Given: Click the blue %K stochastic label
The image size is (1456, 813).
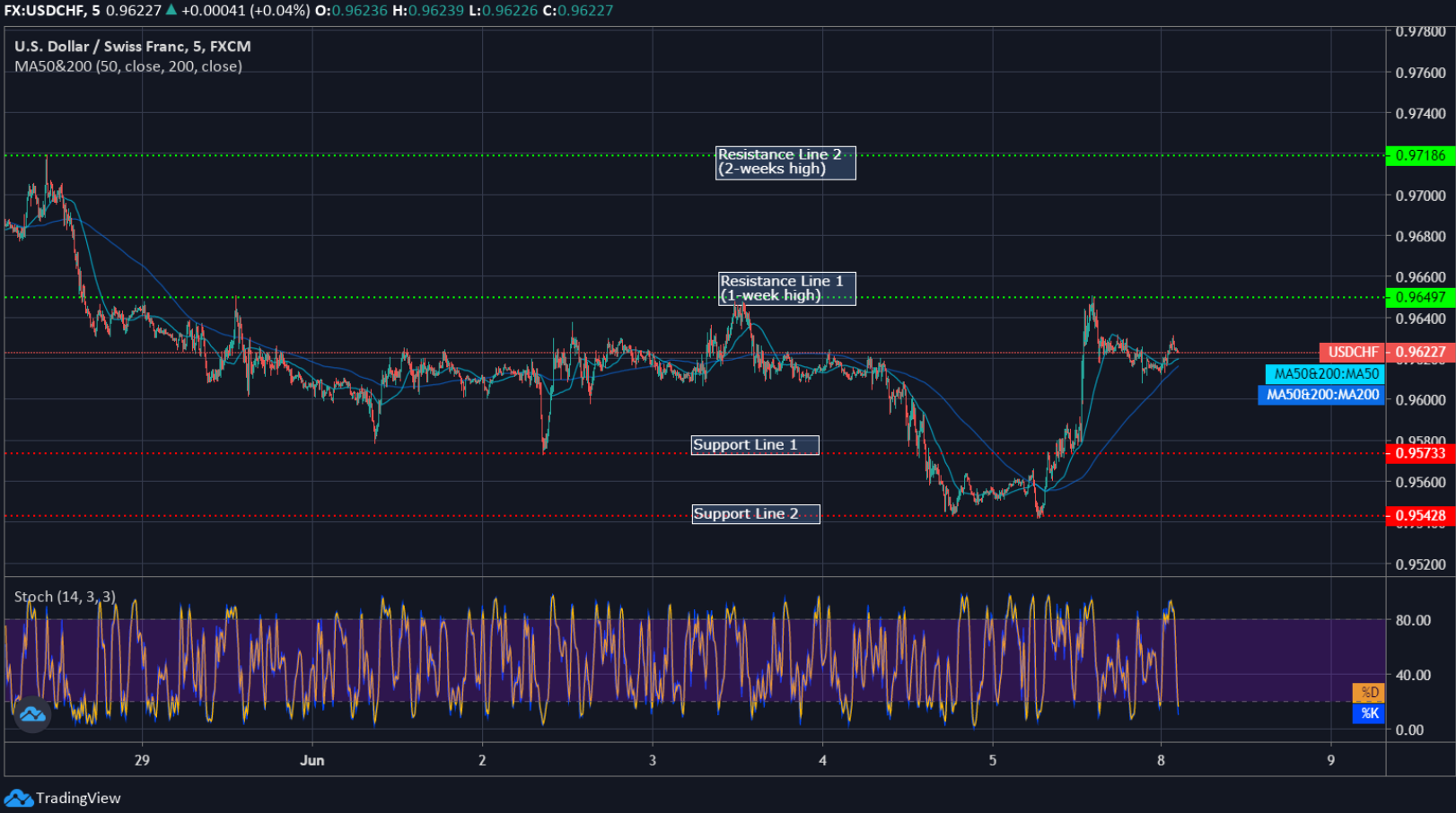Looking at the screenshot, I should (x=1368, y=714).
